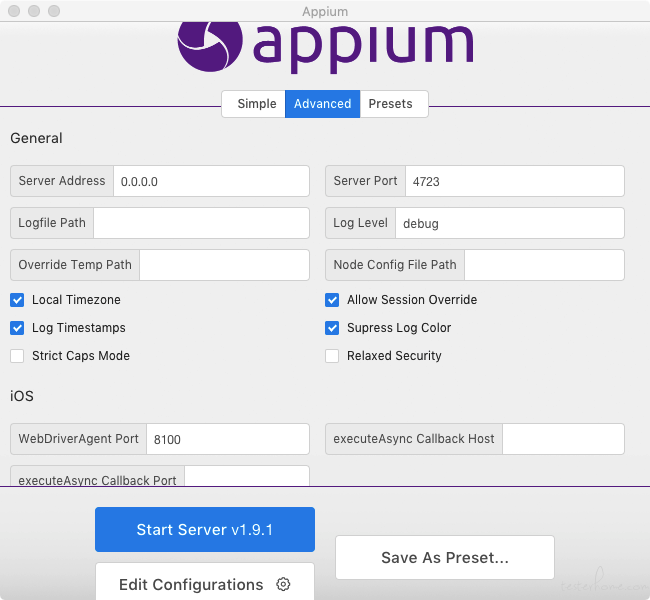The width and height of the screenshot is (650, 600).
Task: Enable Strict Caps Mode checkbox
Action: click(x=17, y=356)
